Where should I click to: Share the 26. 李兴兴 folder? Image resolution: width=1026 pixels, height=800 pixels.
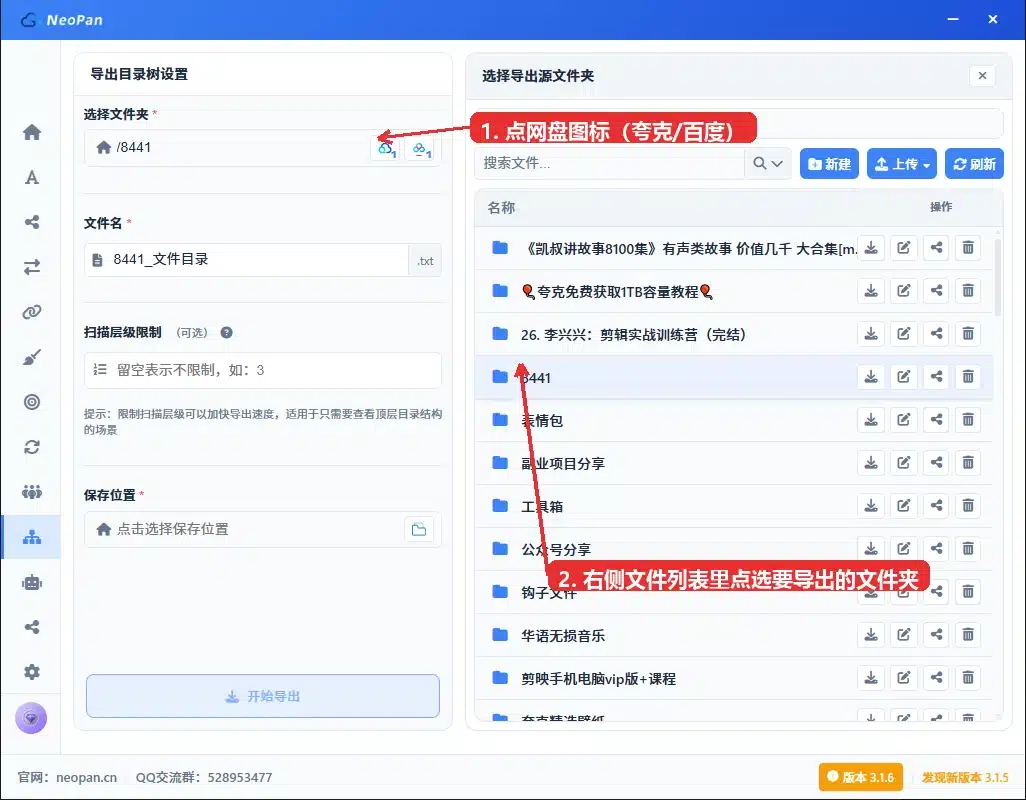point(936,334)
